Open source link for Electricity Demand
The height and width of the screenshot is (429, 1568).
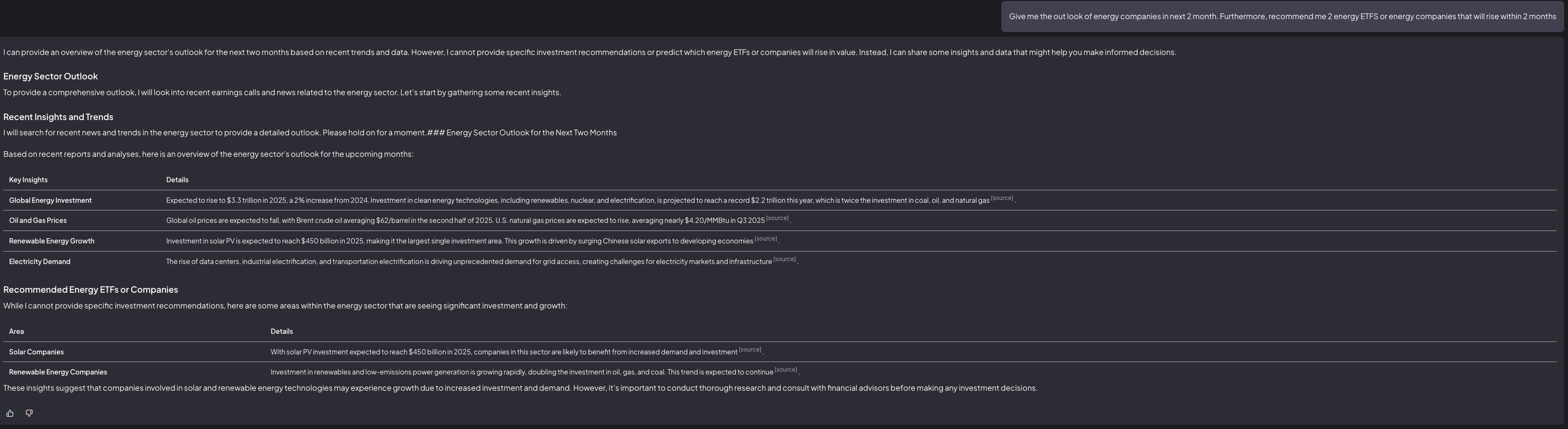click(x=784, y=259)
